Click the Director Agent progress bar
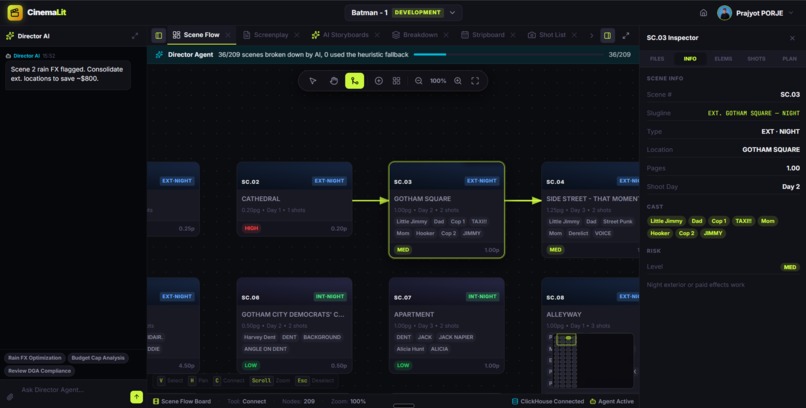 pyautogui.click(x=508, y=54)
